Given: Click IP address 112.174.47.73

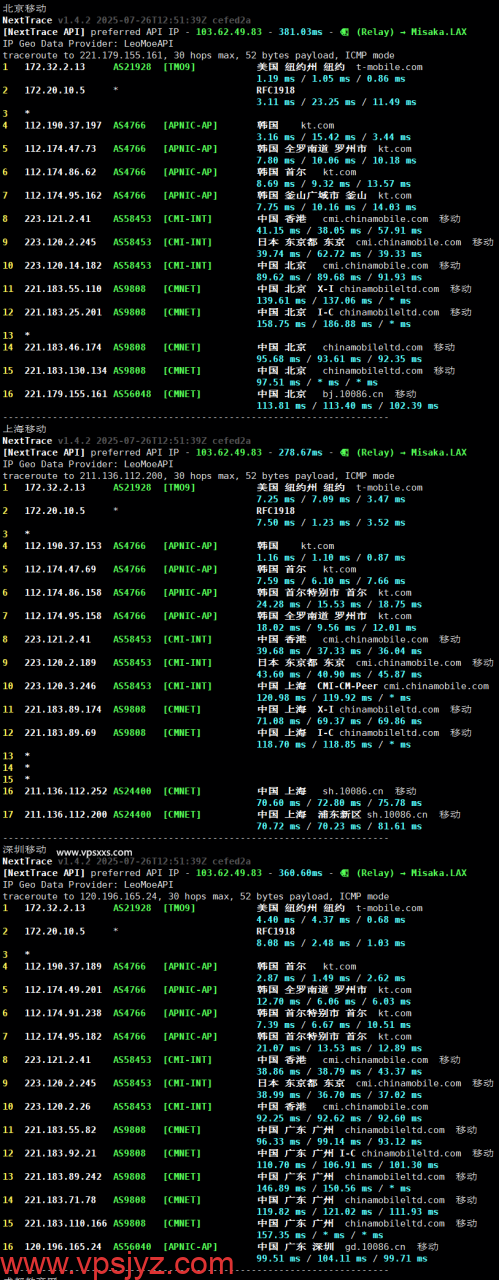Looking at the screenshot, I should (60, 148).
